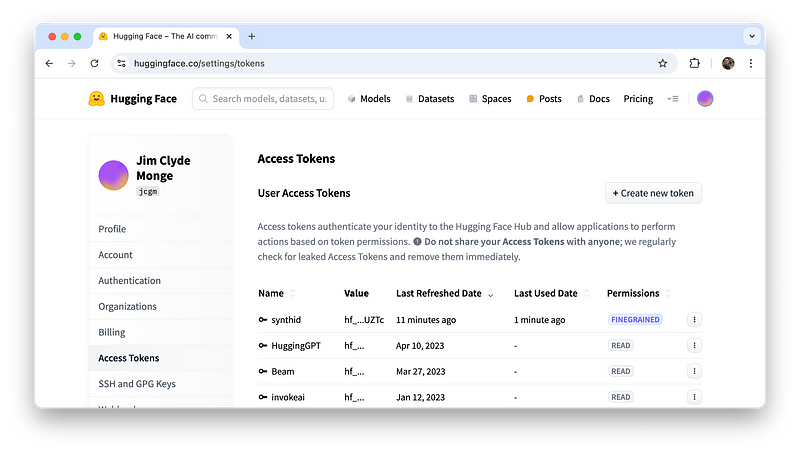Click the FINEGRAINED permission badge
Image resolution: width=800 pixels, height=454 pixels.
coord(635,320)
